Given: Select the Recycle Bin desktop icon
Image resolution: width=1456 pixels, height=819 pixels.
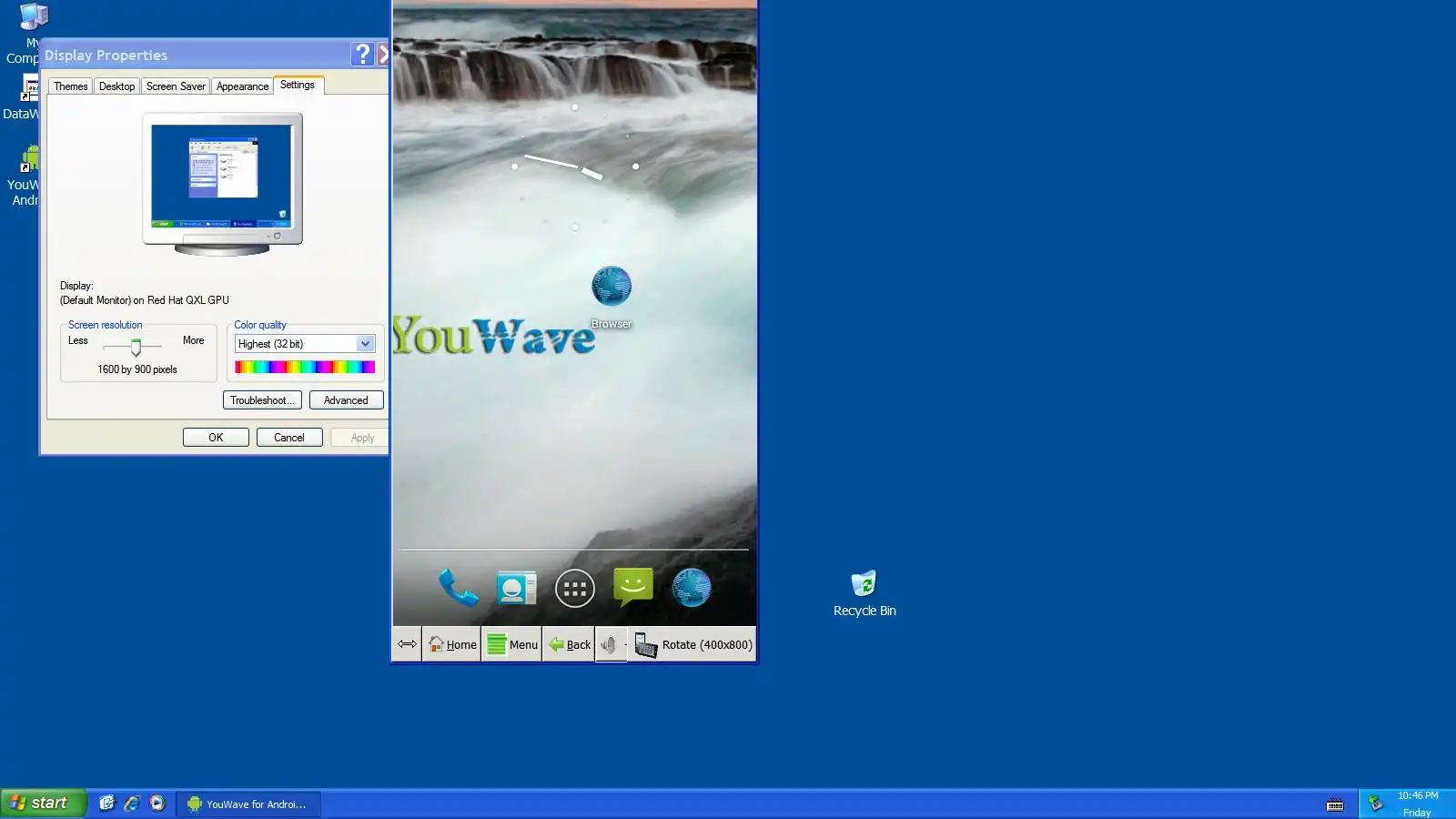Looking at the screenshot, I should tap(864, 593).
